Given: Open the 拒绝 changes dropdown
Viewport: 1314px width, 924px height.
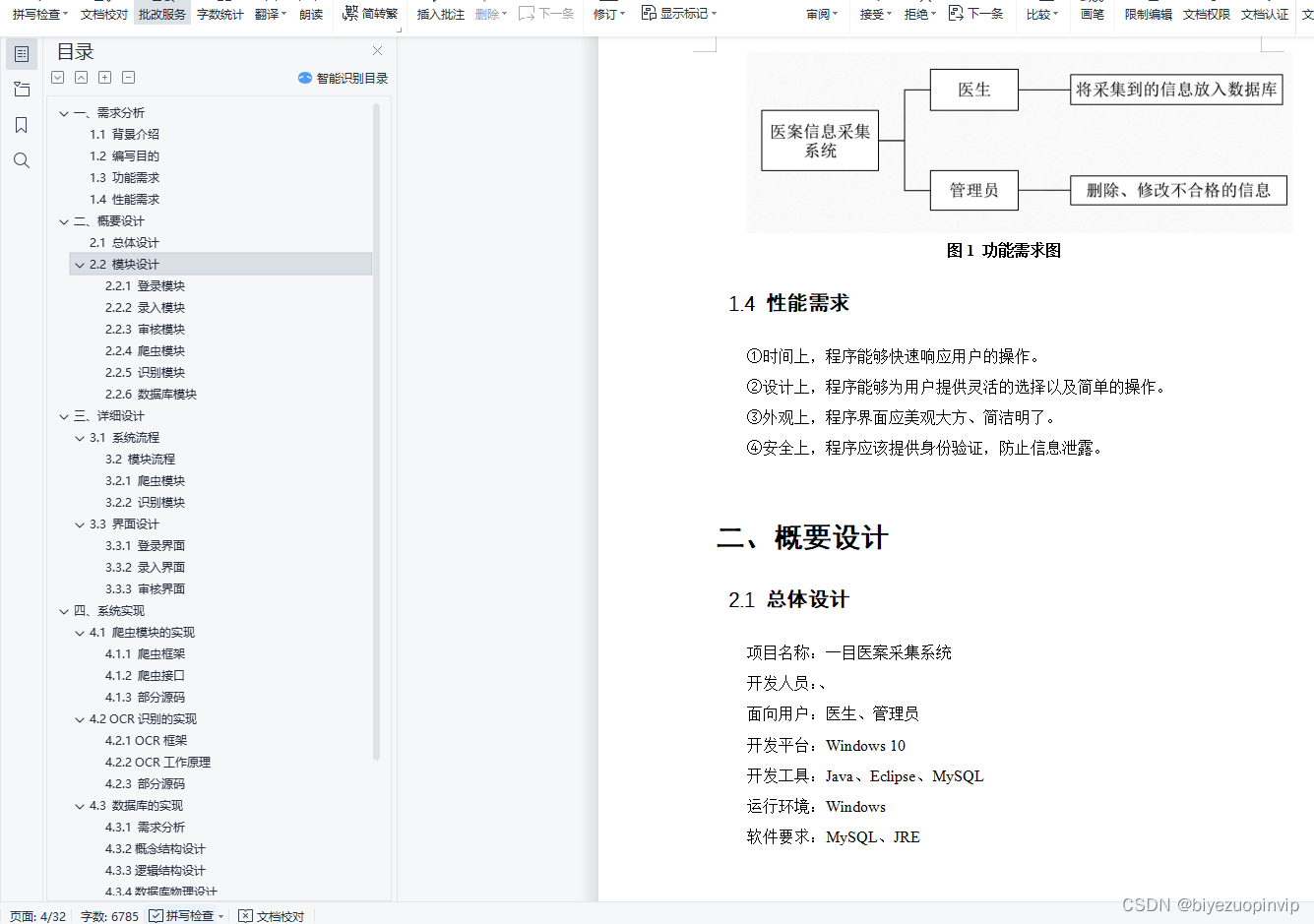Looking at the screenshot, I should pos(920,14).
